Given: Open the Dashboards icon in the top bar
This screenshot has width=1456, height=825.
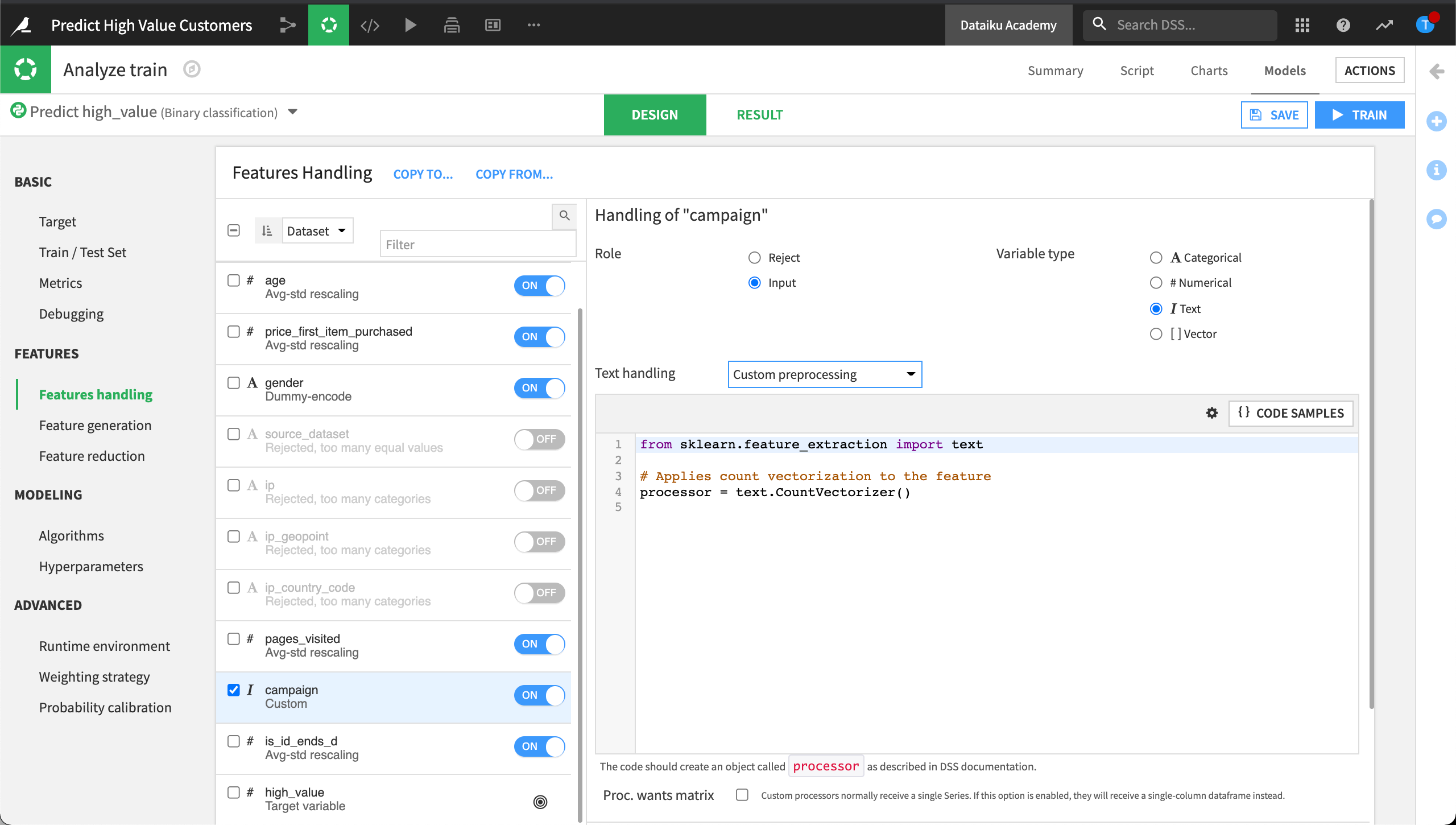Looking at the screenshot, I should (x=493, y=25).
